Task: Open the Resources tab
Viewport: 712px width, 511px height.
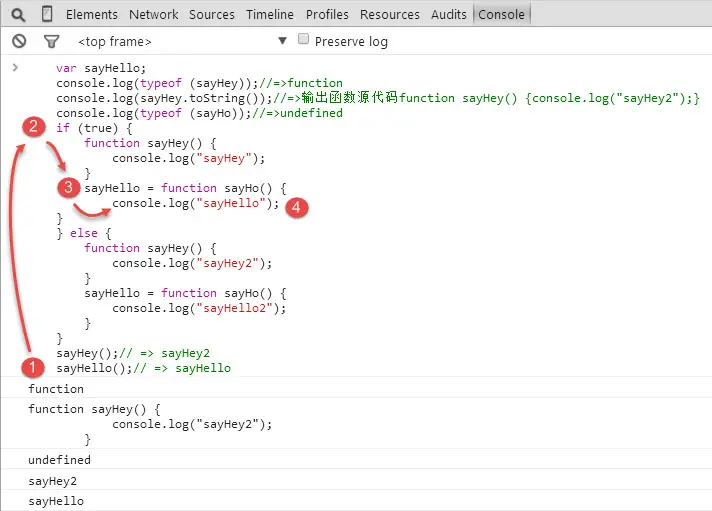Action: 390,15
